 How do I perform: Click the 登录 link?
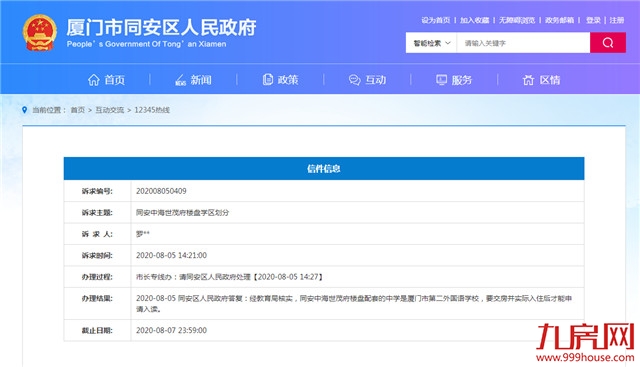coord(593,20)
